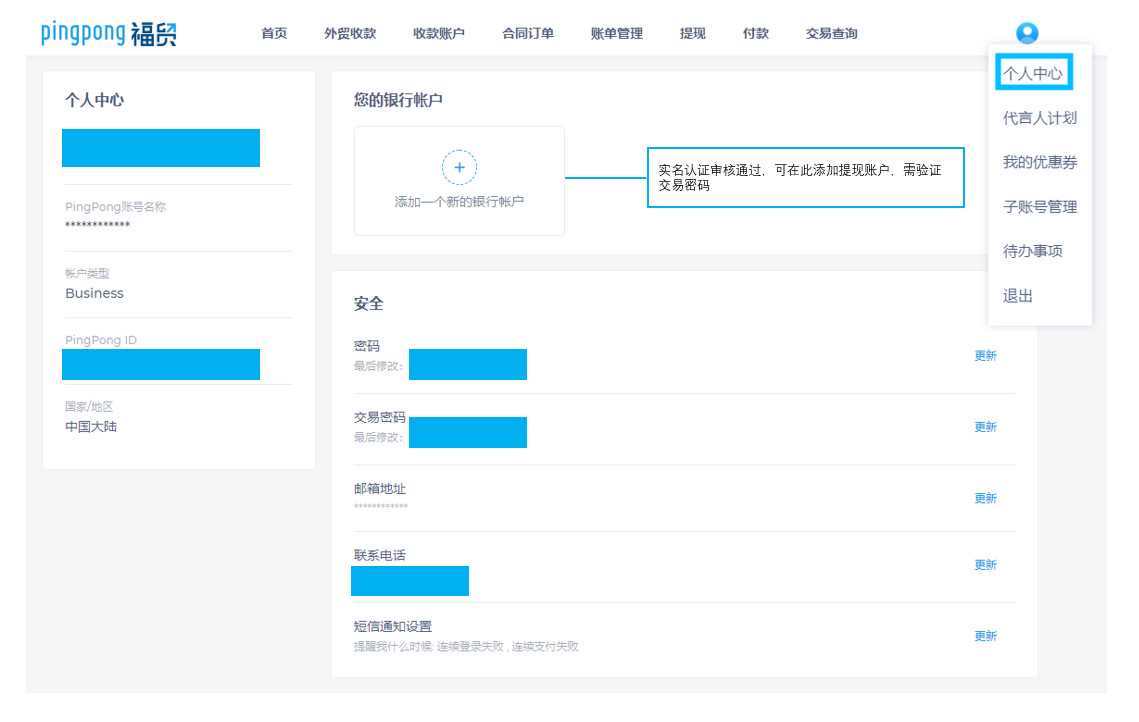Update the 交易密码 via its 更新 link
This screenshot has height=722, width=1139.
pyautogui.click(x=984, y=426)
